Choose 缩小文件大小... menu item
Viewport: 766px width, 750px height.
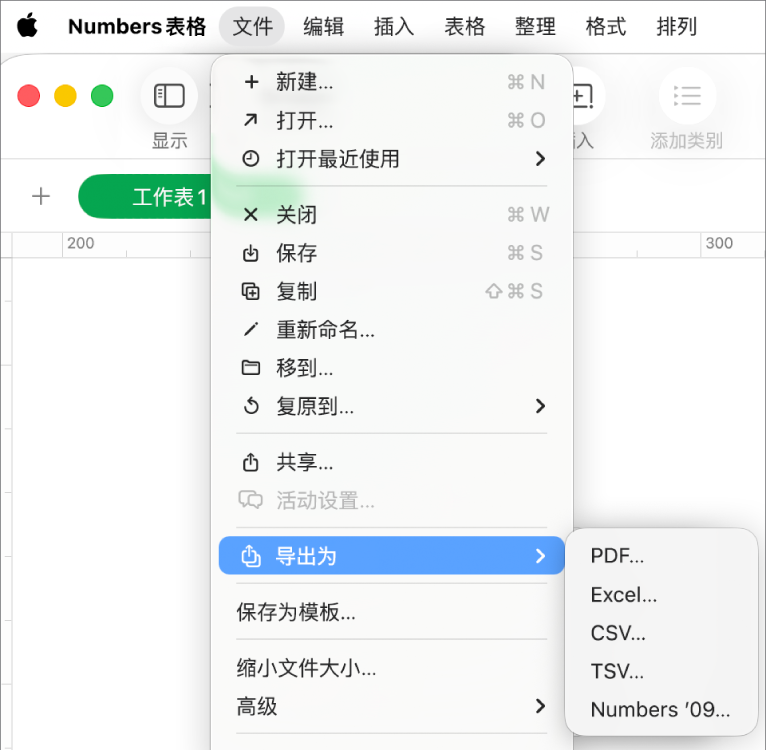click(x=392, y=668)
